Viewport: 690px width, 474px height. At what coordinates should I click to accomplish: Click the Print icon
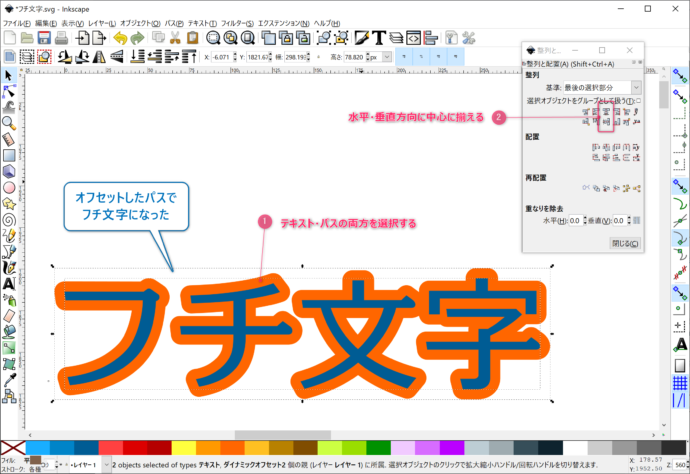point(61,38)
